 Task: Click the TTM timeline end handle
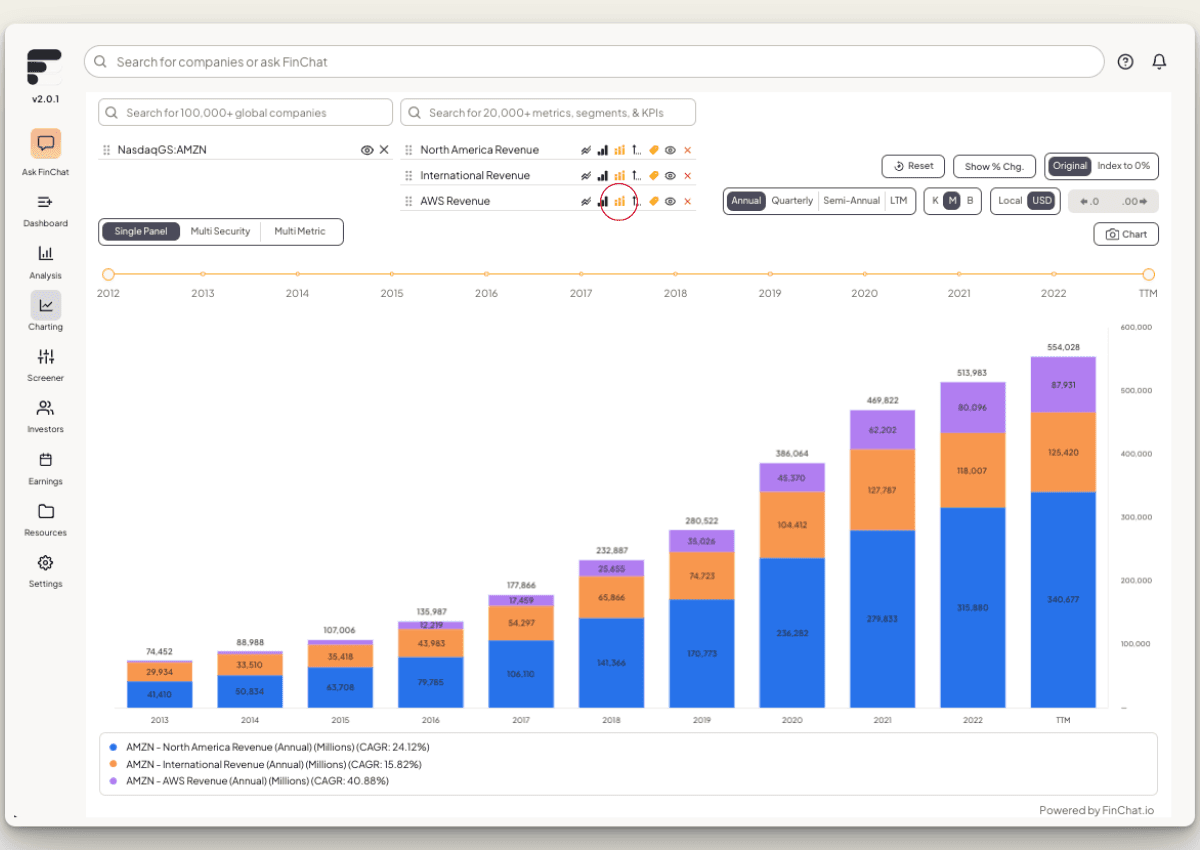coord(1149,274)
